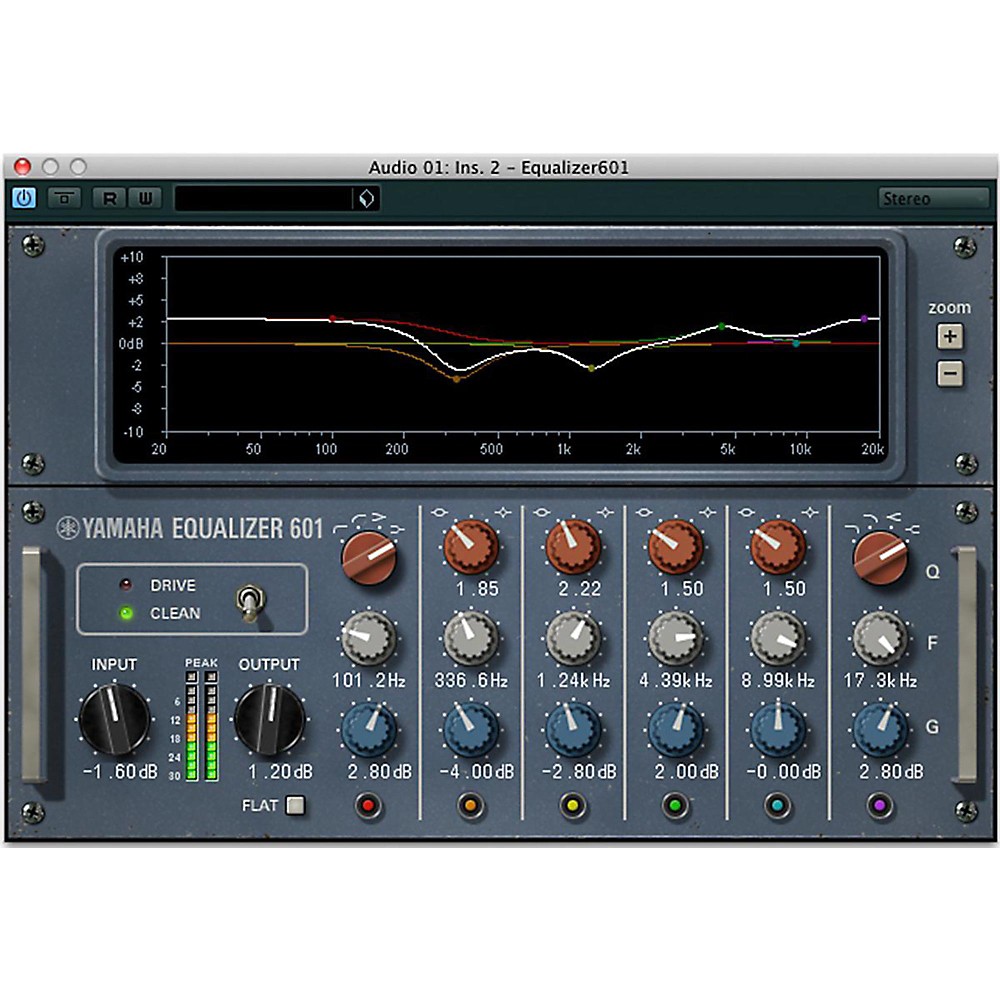Select the green band 4 node on graph

(722, 326)
